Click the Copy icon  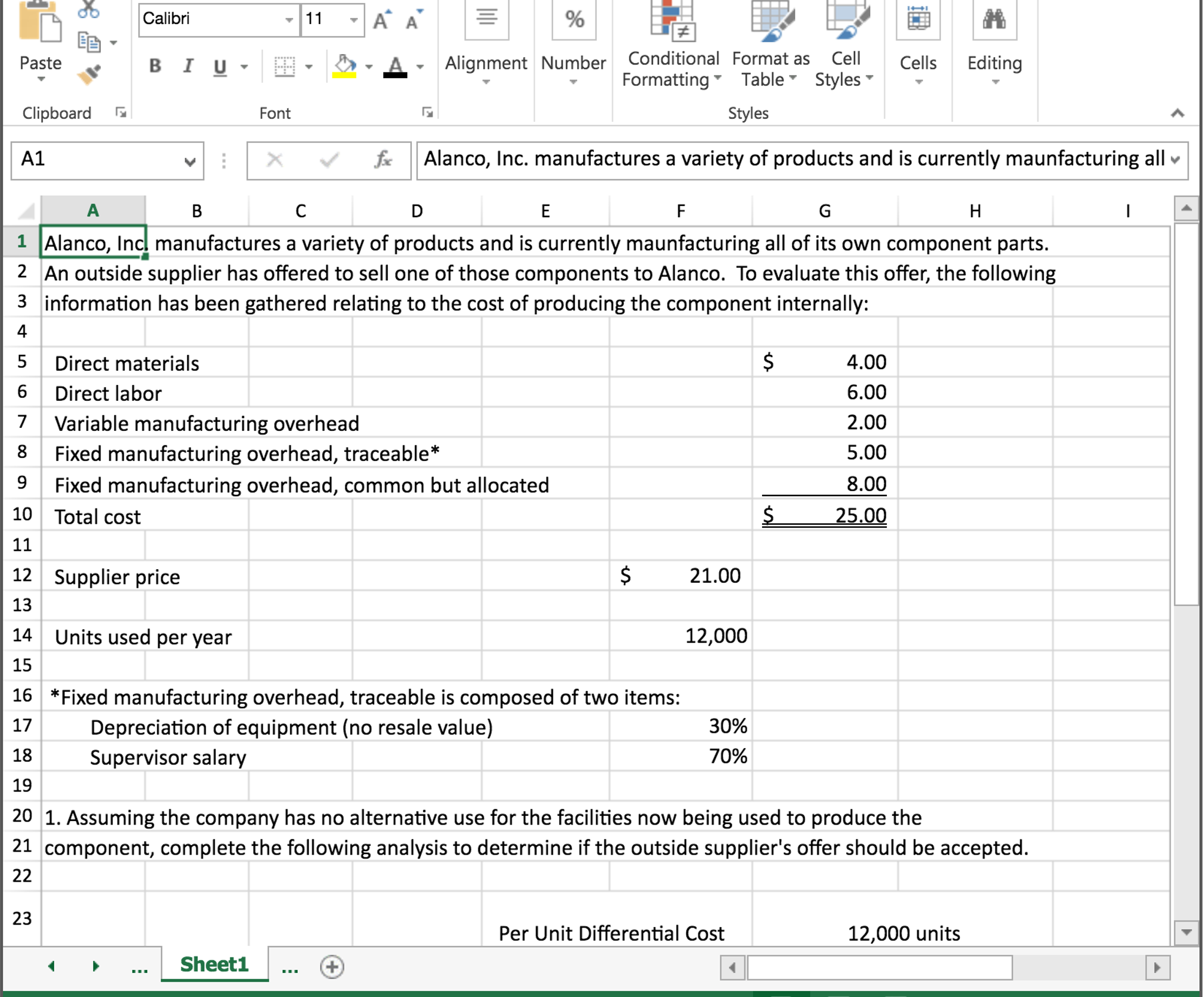(89, 42)
